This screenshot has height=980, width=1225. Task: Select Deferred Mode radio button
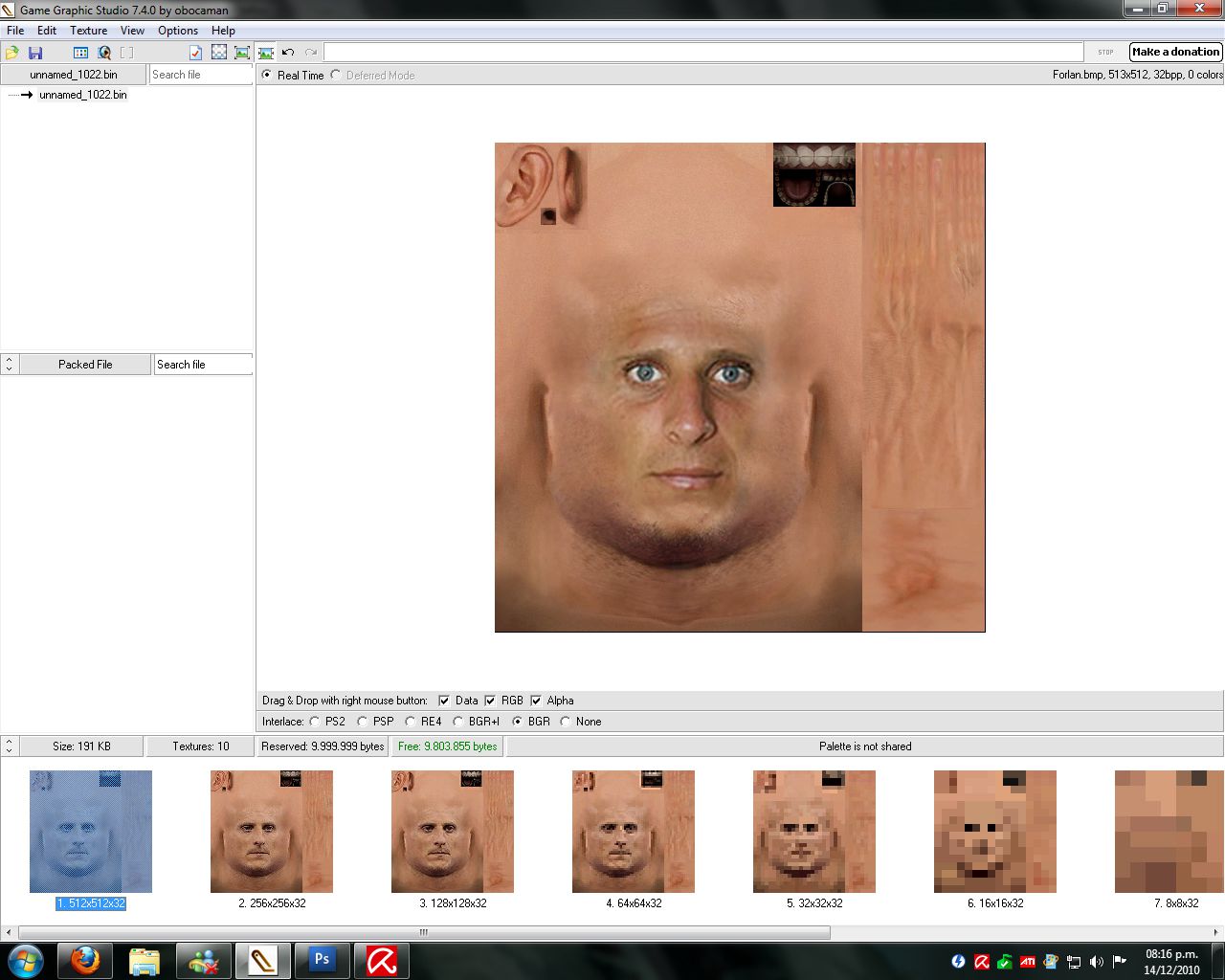pos(336,75)
